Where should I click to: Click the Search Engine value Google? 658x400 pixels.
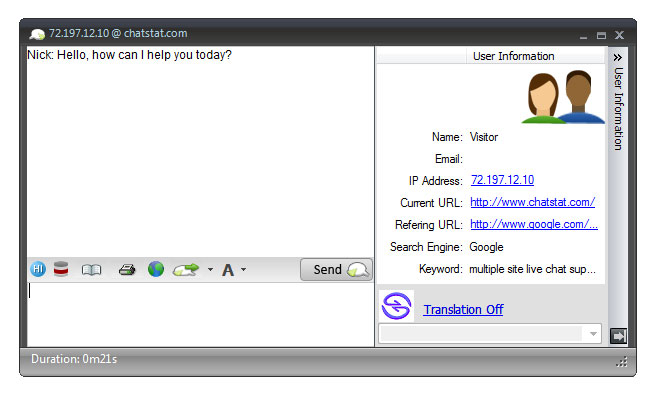pos(486,247)
